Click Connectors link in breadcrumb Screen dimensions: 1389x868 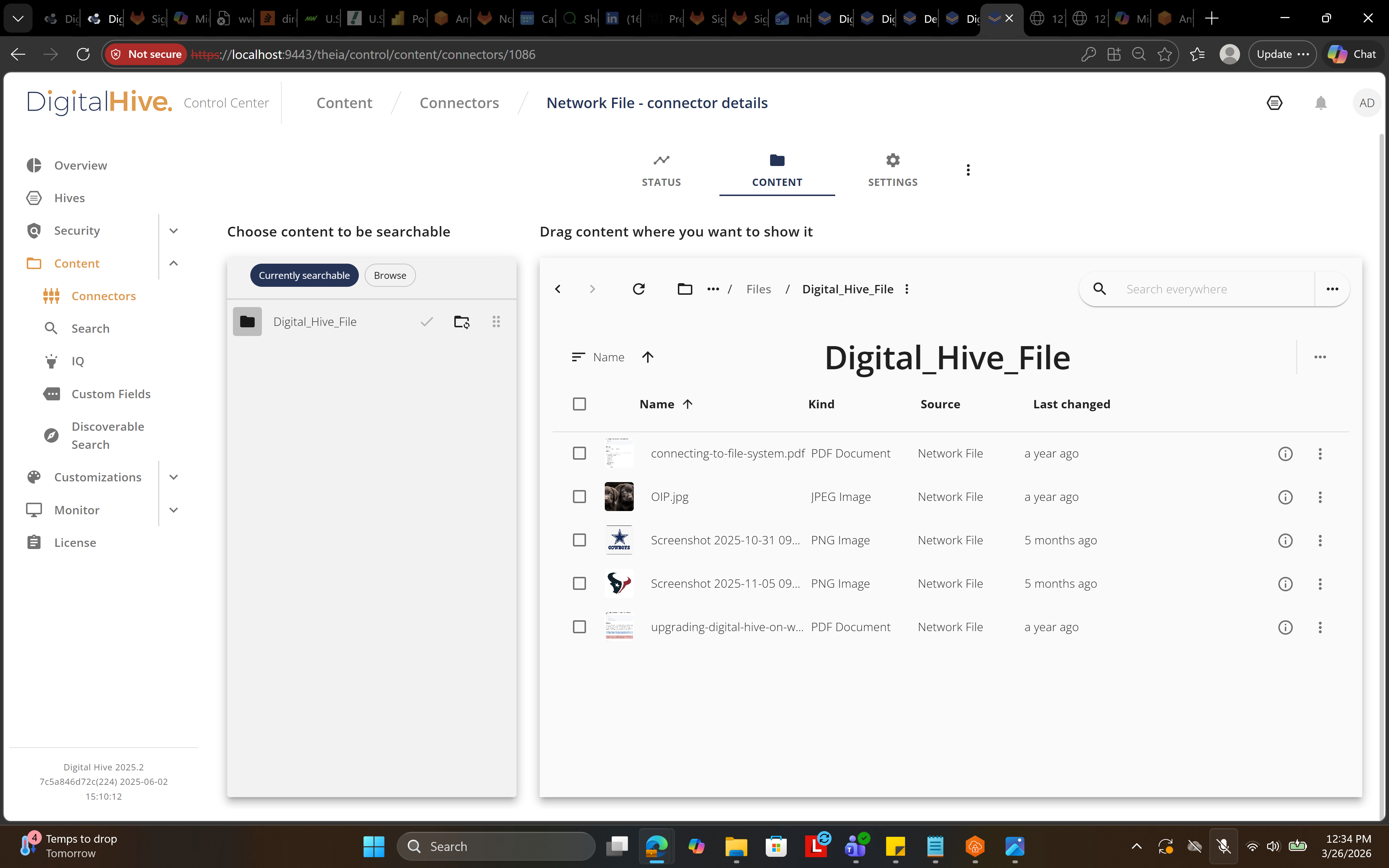459,103
